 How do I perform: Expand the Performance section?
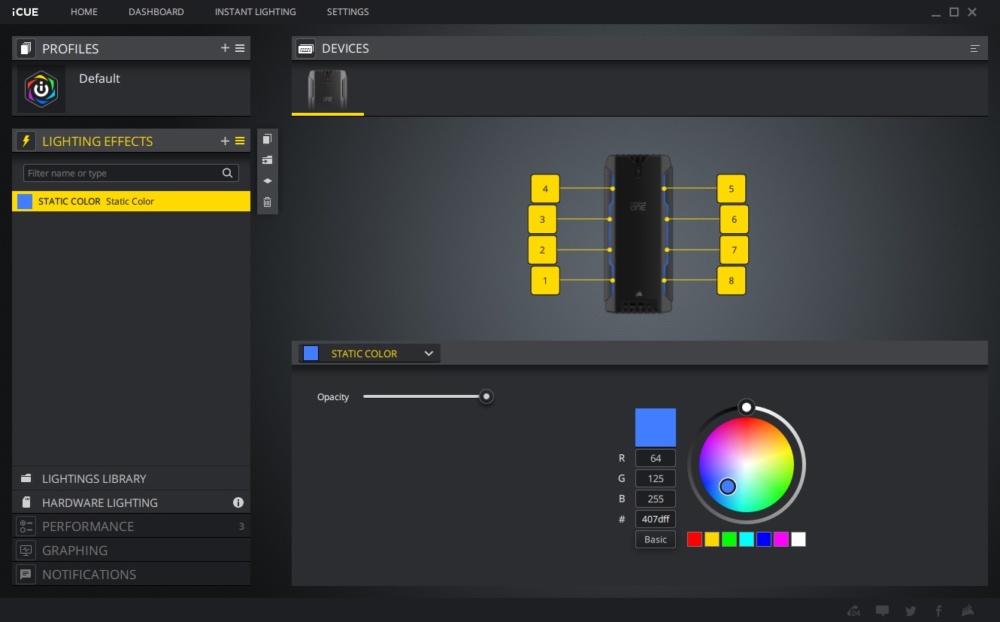tap(131, 526)
